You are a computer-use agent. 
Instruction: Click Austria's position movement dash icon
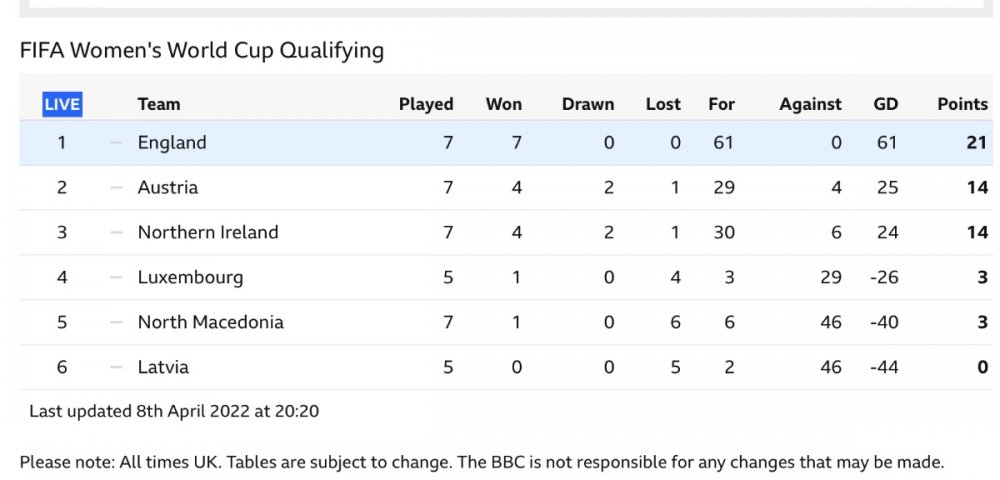117,188
